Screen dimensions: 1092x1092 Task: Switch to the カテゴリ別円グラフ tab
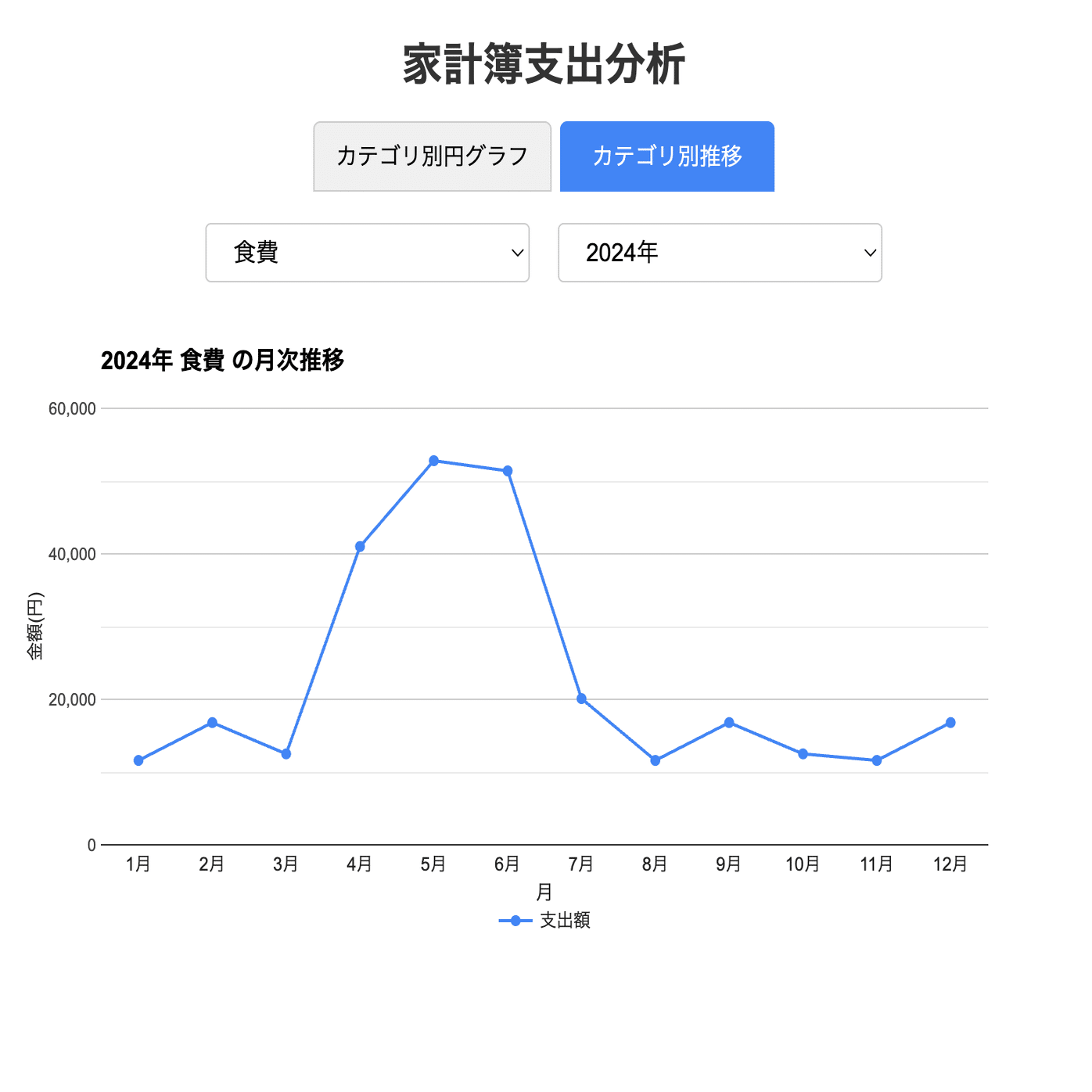click(433, 156)
